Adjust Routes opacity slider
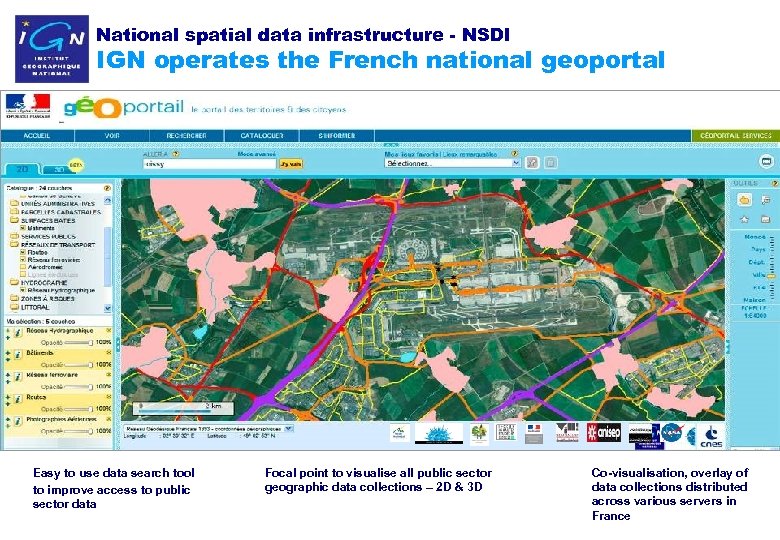 78,409
